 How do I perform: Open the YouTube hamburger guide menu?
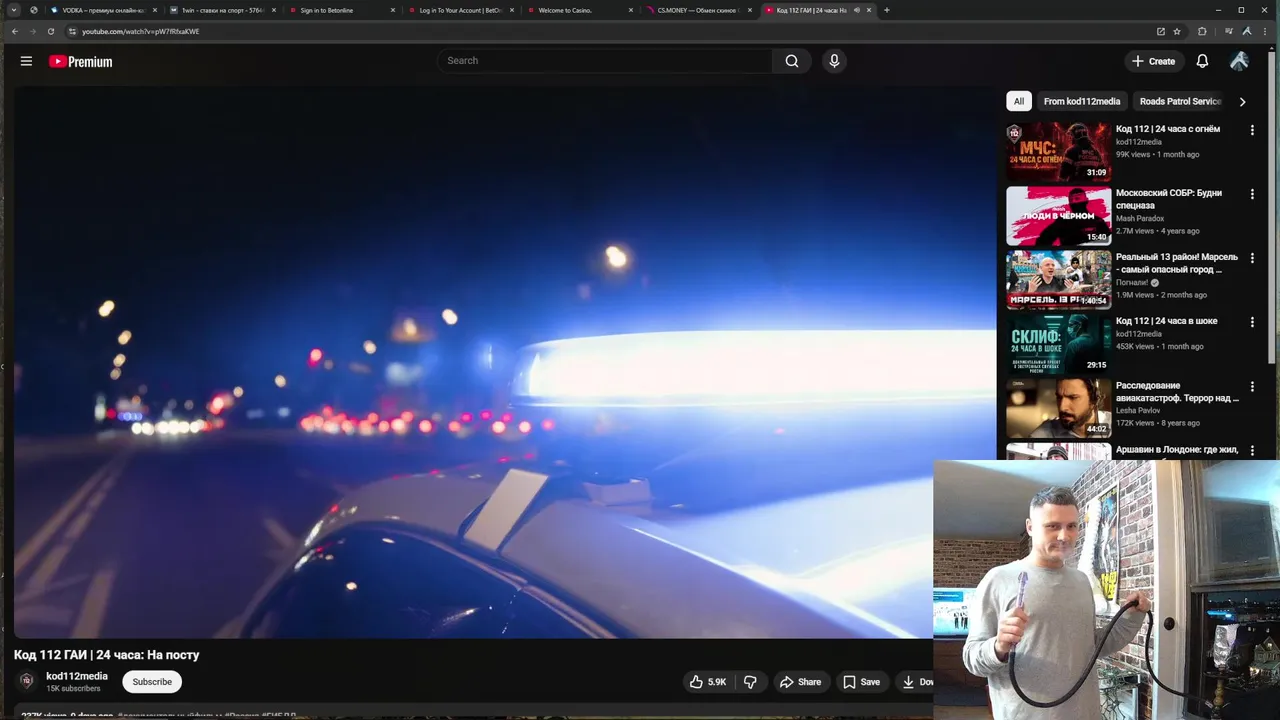pyautogui.click(x=26, y=61)
